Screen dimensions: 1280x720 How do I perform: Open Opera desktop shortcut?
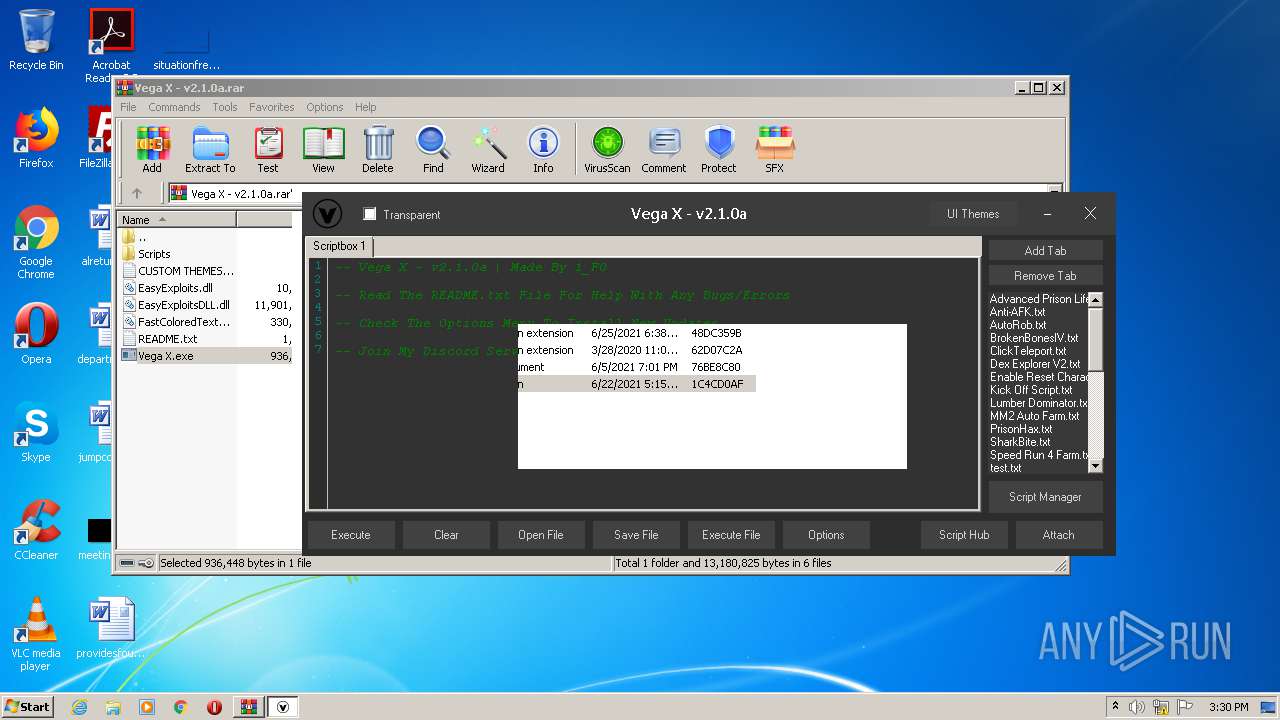pyautogui.click(x=36, y=334)
